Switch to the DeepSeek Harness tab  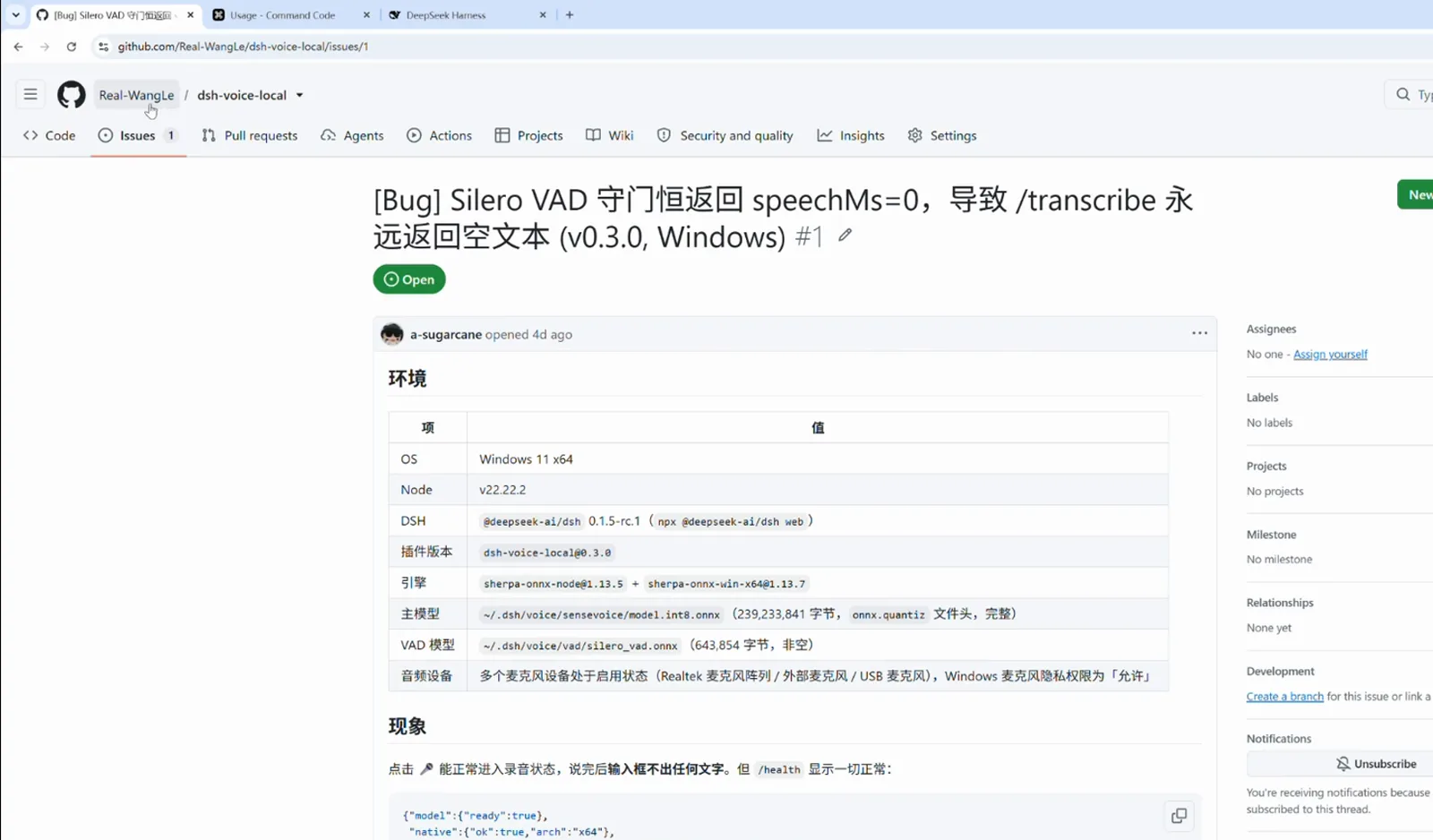coord(446,15)
